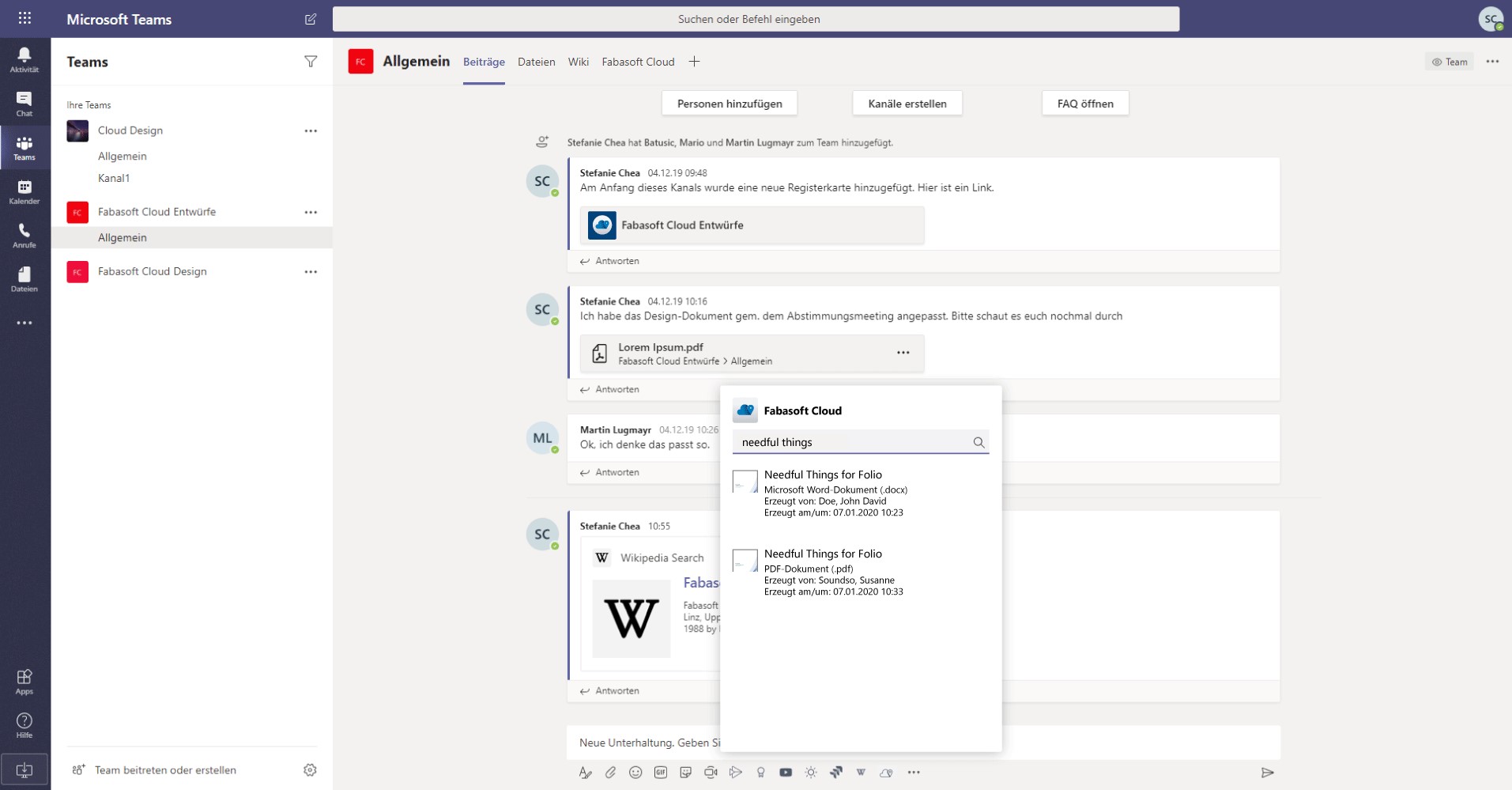
Task: Open the format text tool
Action: [586, 773]
